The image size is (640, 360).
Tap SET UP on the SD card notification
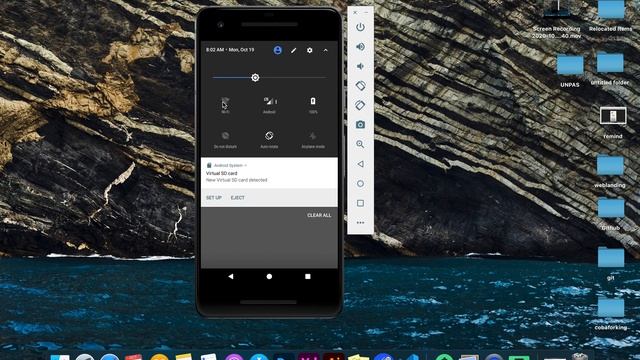(213, 198)
